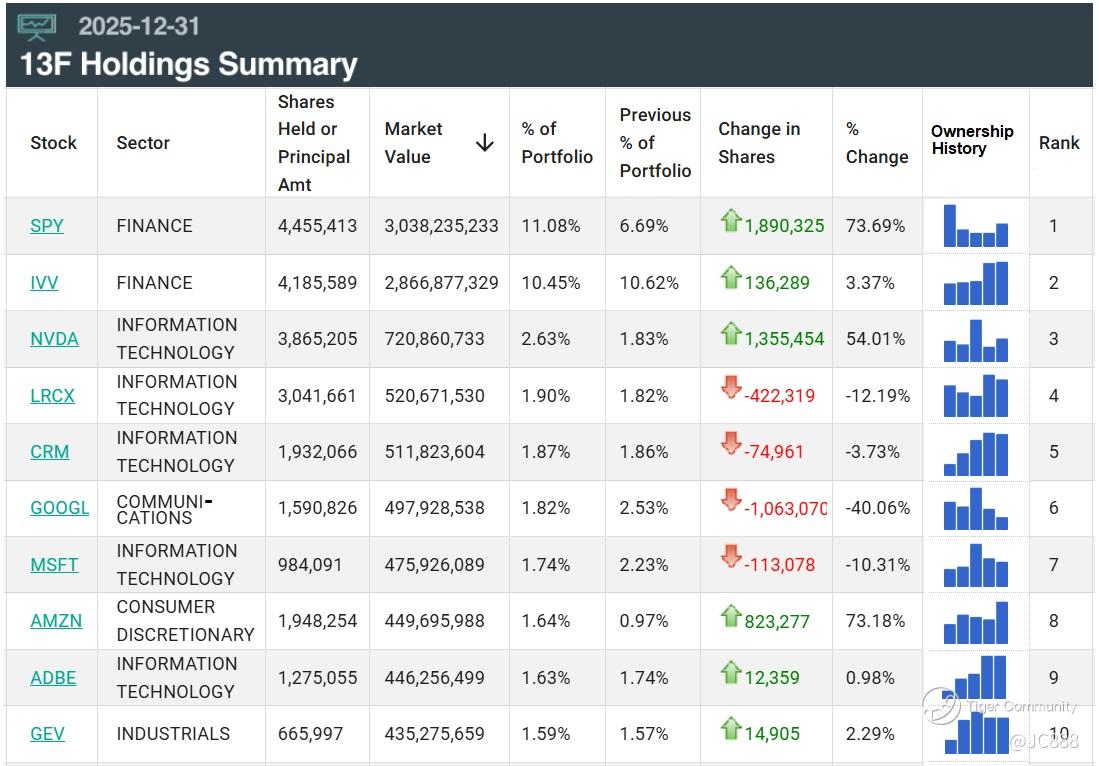Screen dimensions: 1099x766
Task: Click red down arrow in MSFT row
Action: click(x=731, y=558)
